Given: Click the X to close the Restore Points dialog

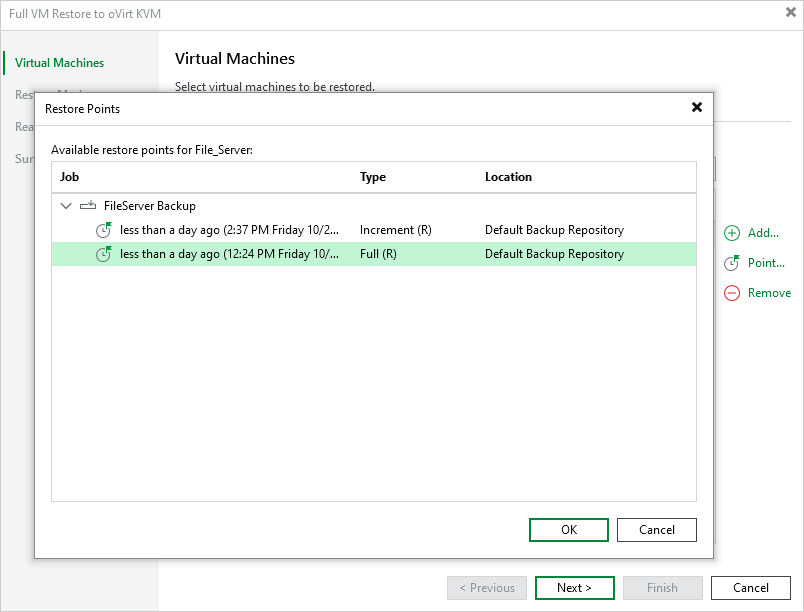Looking at the screenshot, I should pyautogui.click(x=697, y=107).
